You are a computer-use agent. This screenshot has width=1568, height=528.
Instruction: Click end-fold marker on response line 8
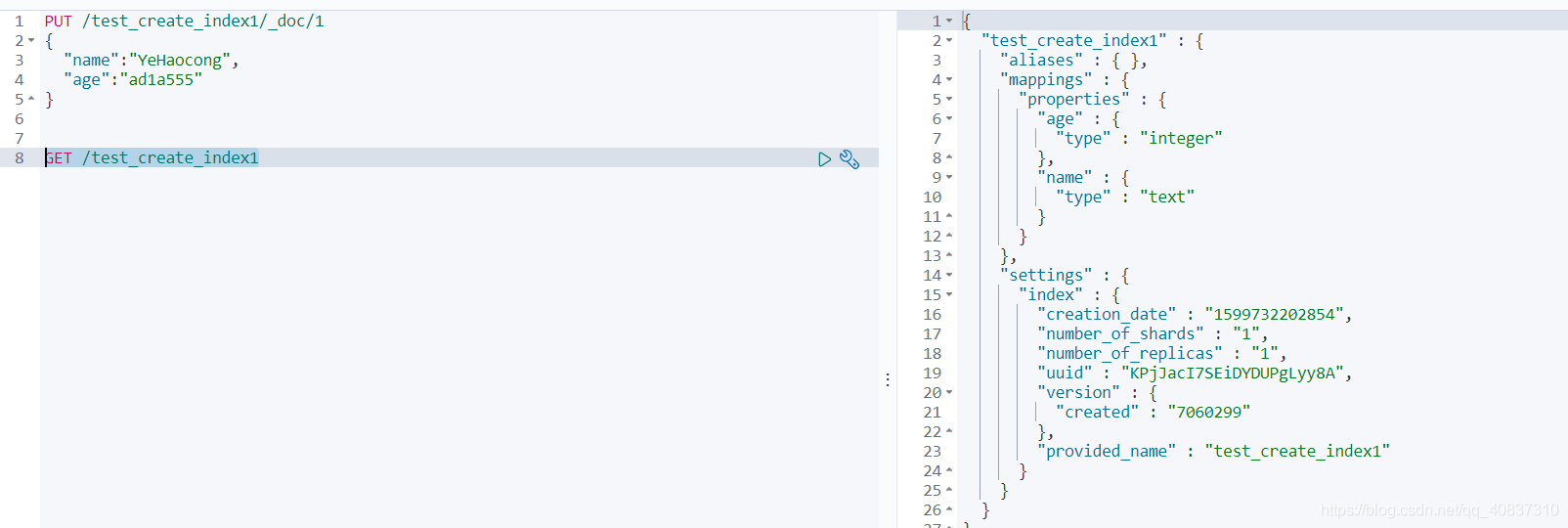click(949, 157)
